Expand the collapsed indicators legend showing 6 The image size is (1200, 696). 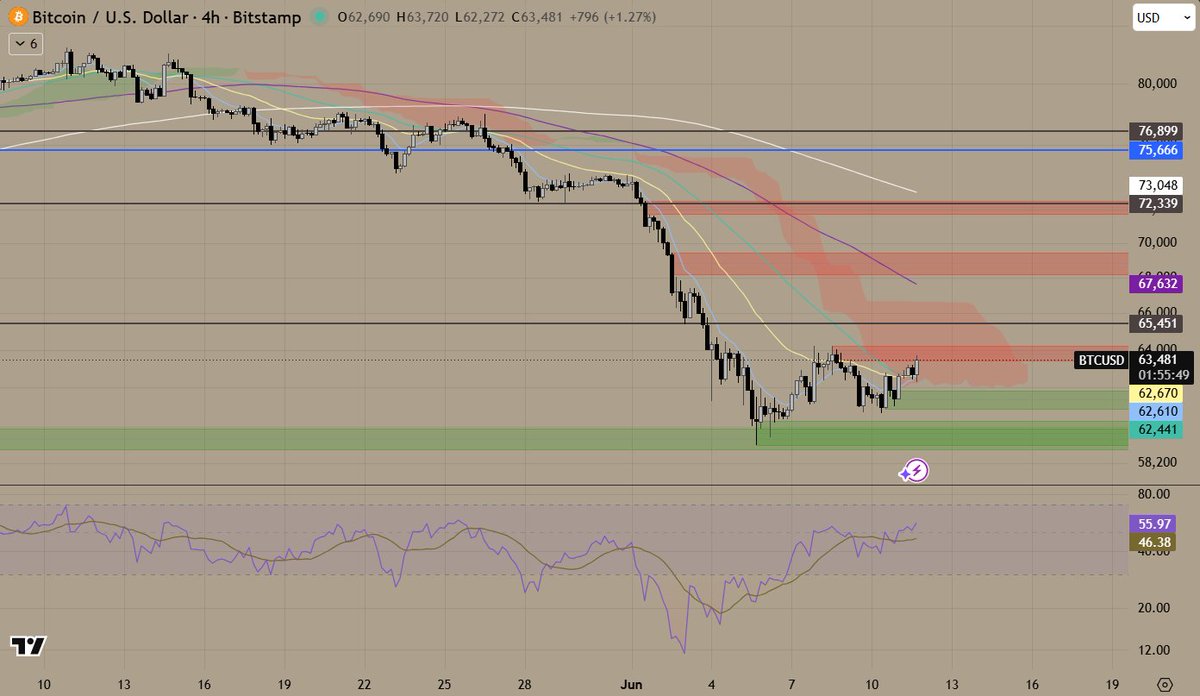click(24, 44)
